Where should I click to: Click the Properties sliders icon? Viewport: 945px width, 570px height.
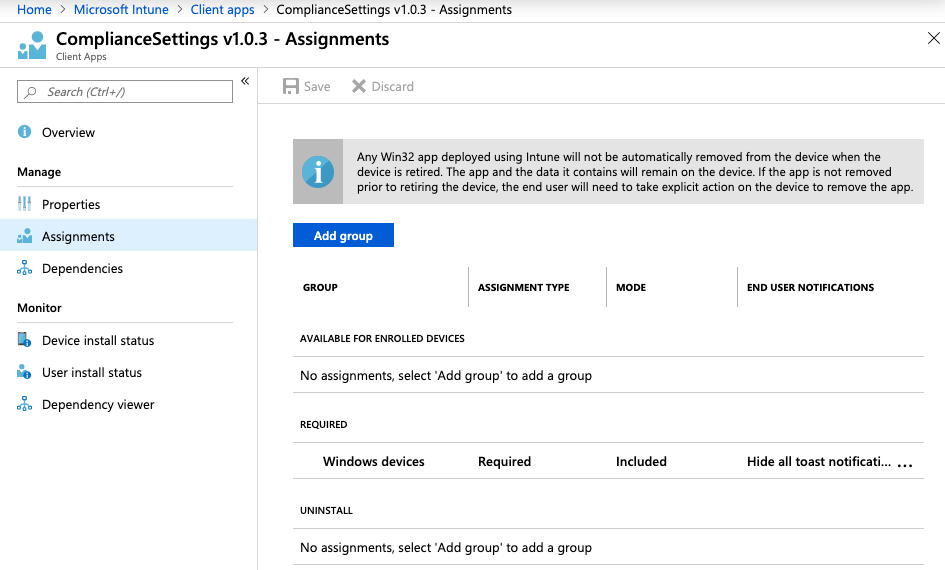coord(25,204)
